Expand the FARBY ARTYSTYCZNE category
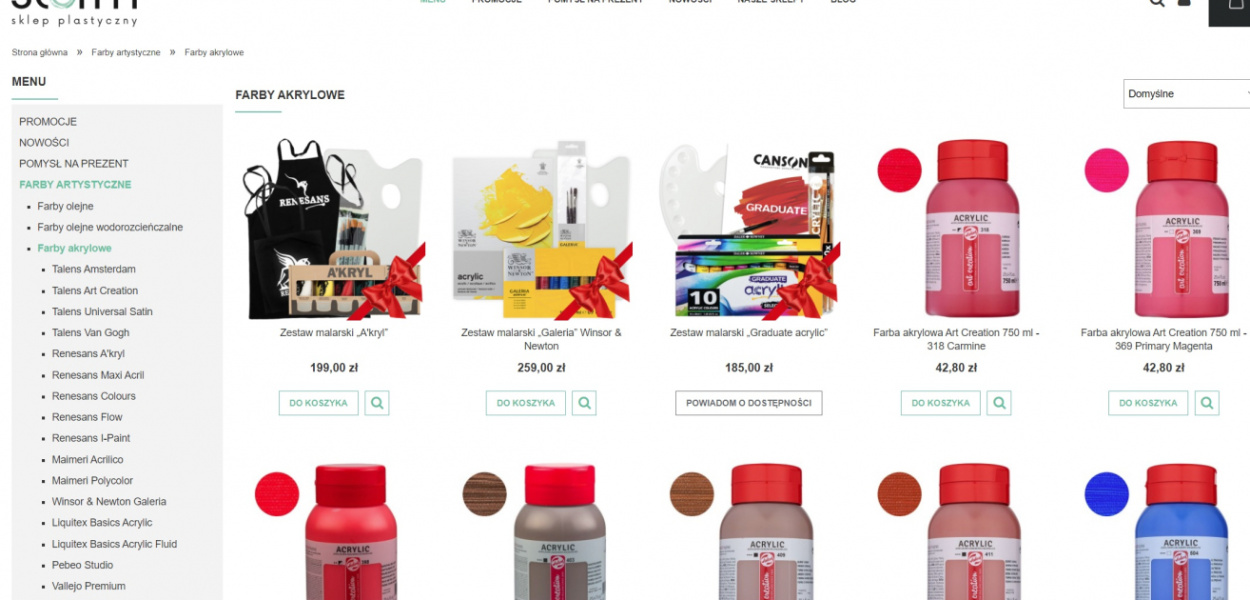 [75, 185]
